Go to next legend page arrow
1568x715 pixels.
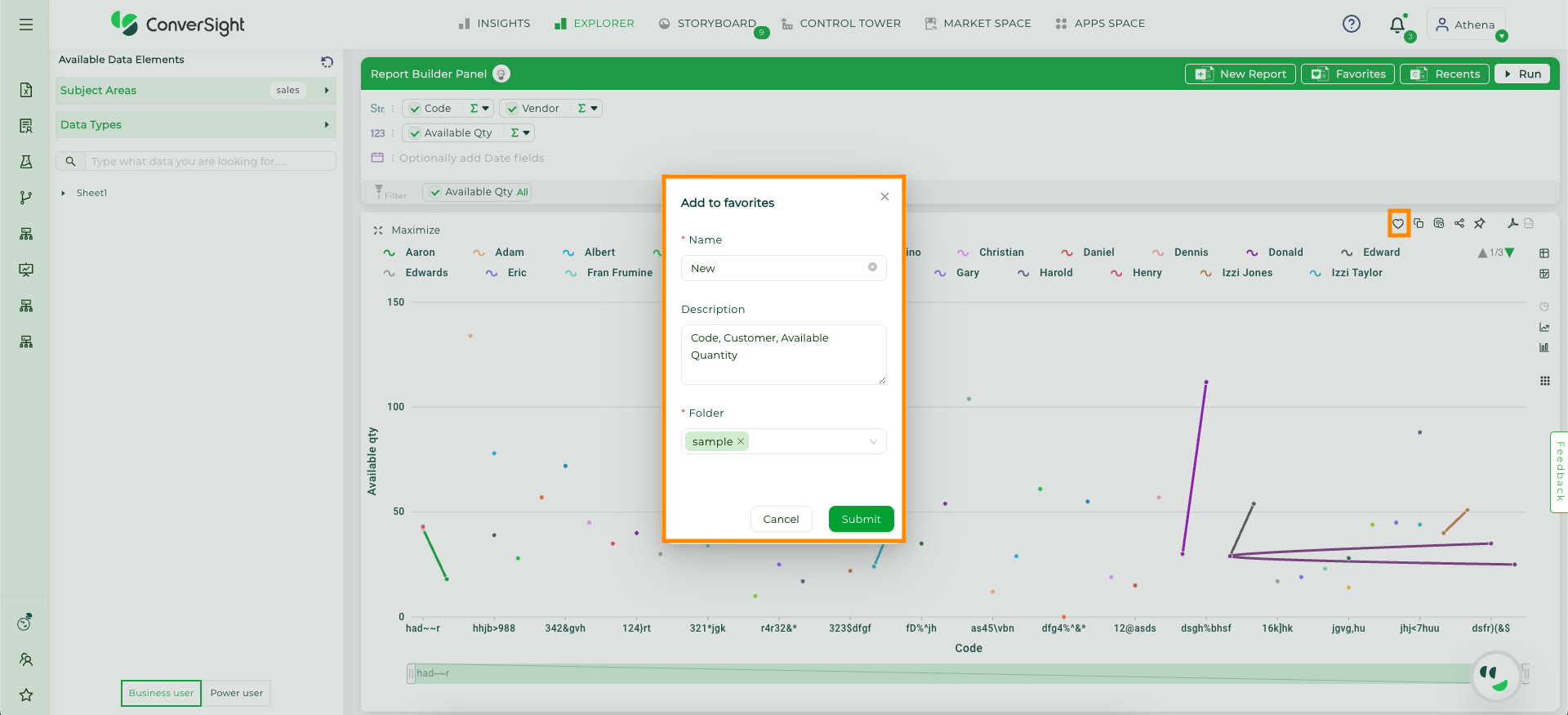coord(1510,252)
